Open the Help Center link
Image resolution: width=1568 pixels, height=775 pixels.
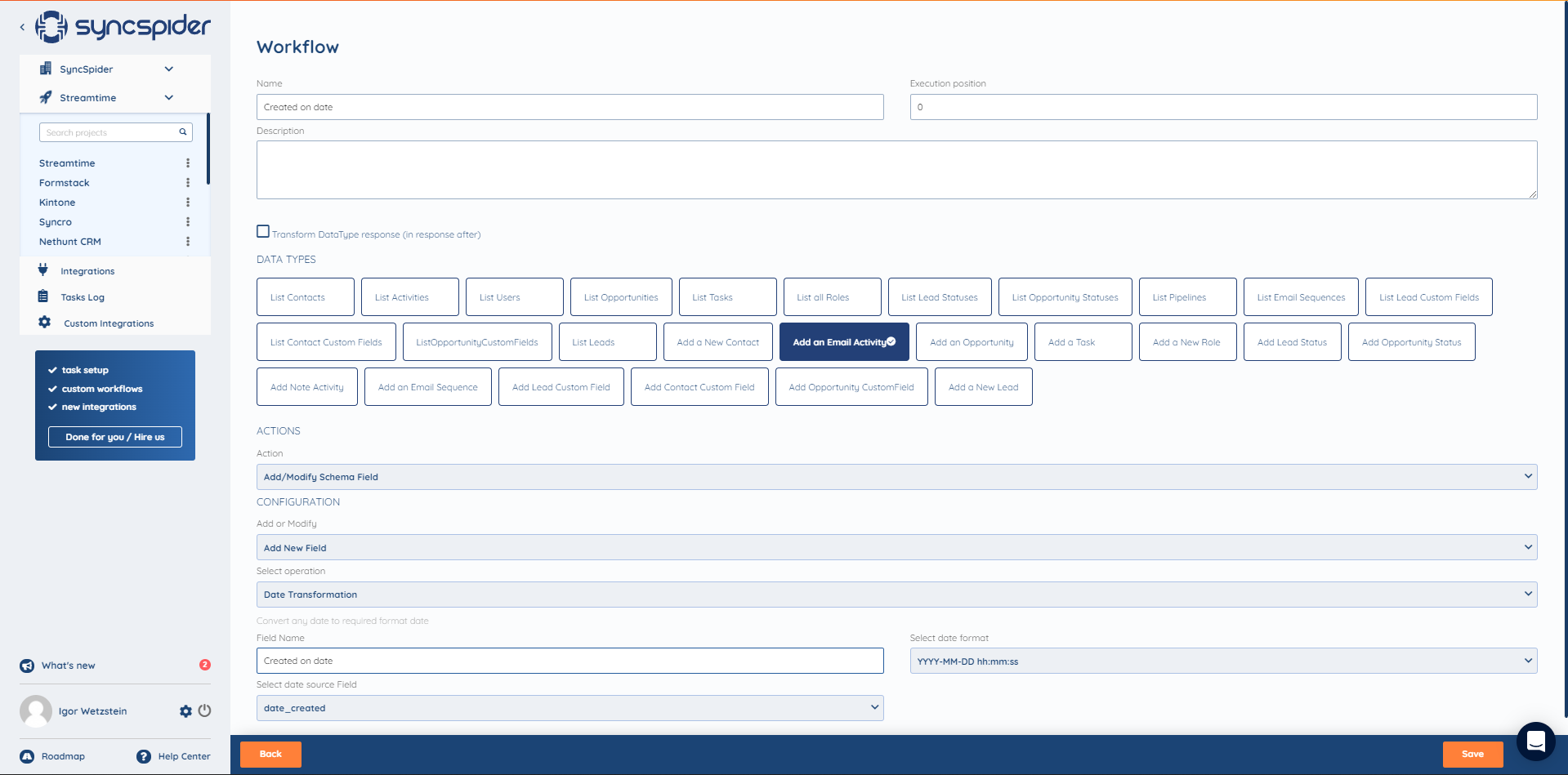pyautogui.click(x=184, y=756)
